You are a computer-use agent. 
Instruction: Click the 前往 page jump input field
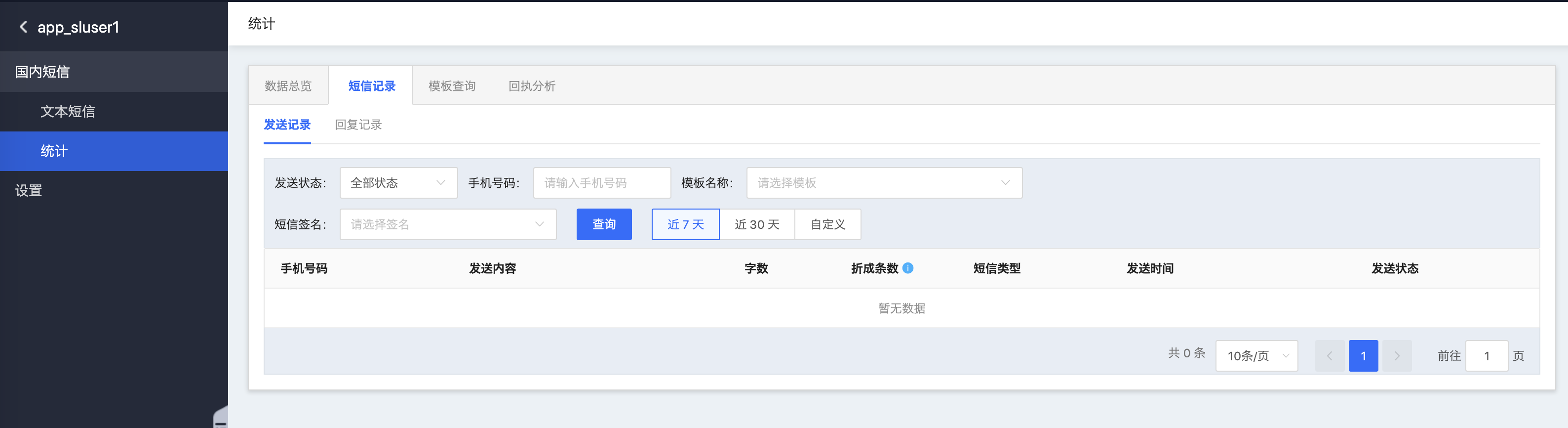[x=1487, y=356]
